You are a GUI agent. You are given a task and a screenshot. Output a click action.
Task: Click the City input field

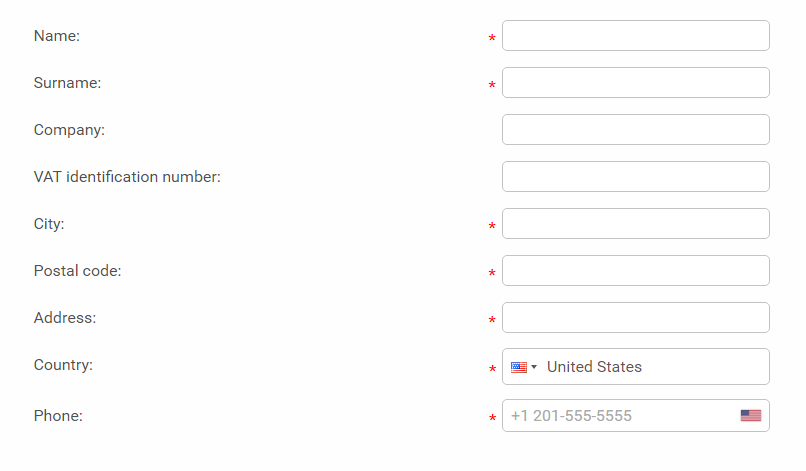pos(635,224)
